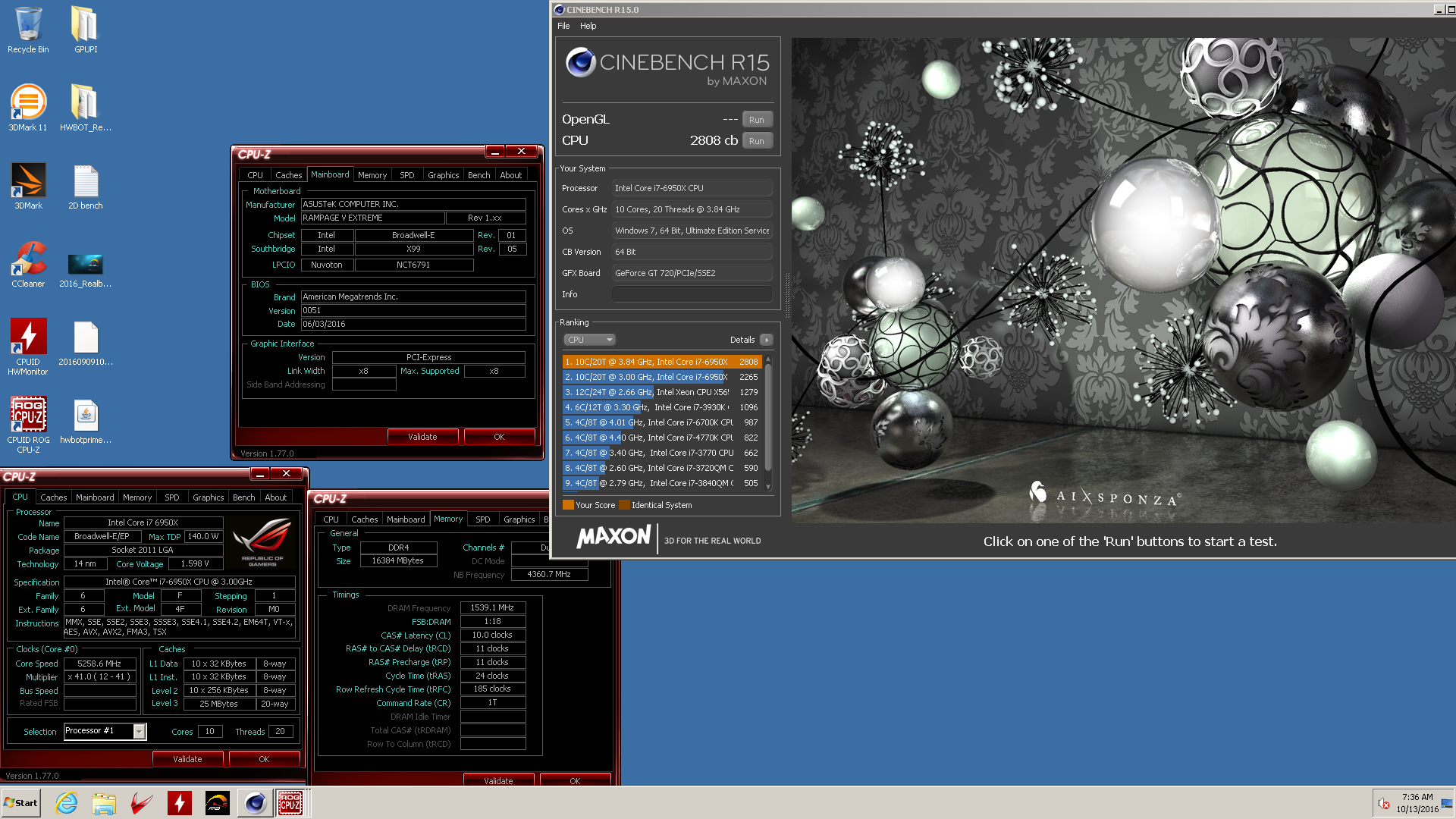The height and width of the screenshot is (819, 1456).
Task: Click the Cinebench window title icon
Action: [559, 10]
